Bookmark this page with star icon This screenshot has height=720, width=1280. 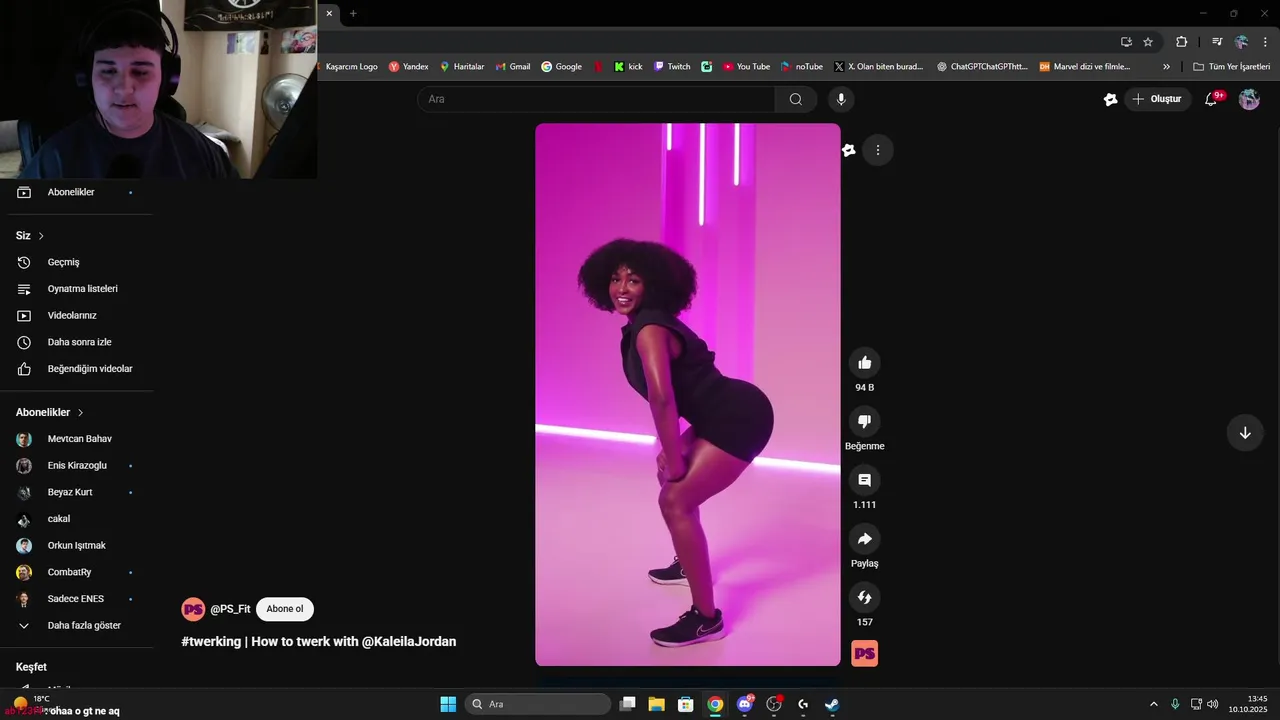[x=1148, y=42]
